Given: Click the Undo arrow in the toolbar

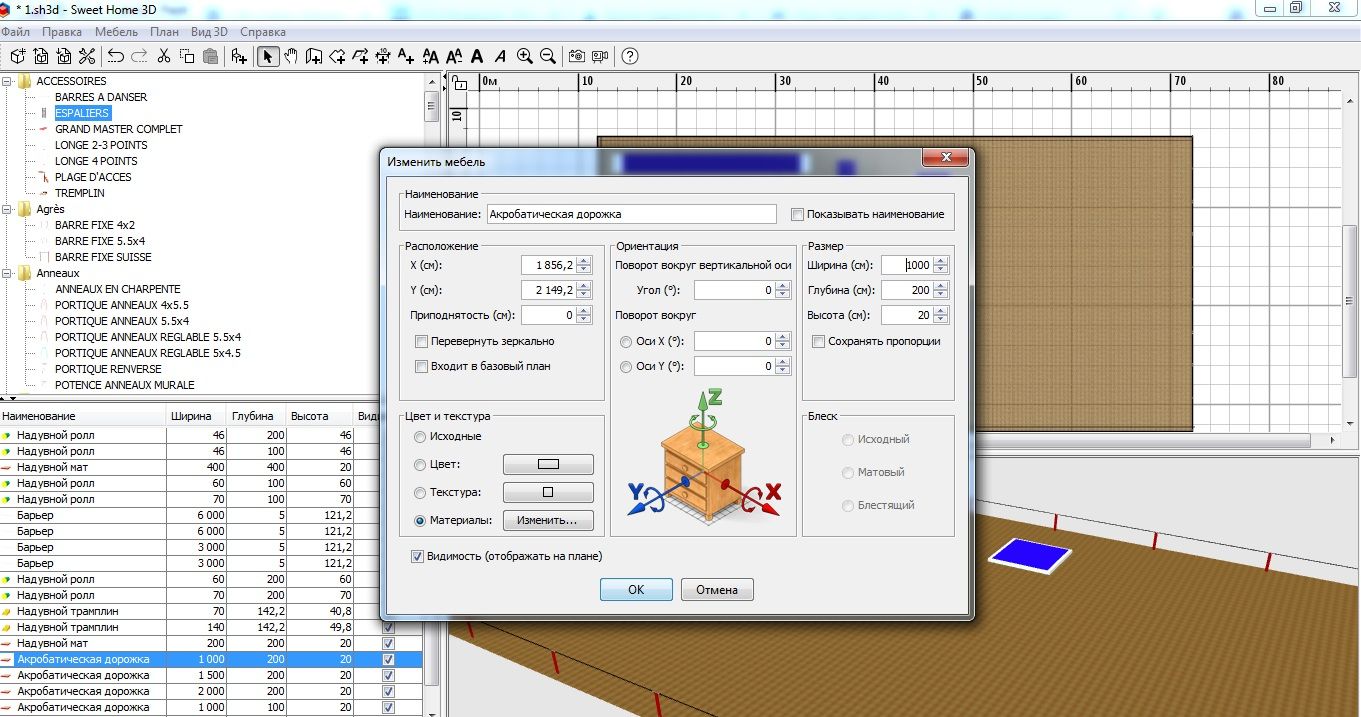Looking at the screenshot, I should click(116, 56).
